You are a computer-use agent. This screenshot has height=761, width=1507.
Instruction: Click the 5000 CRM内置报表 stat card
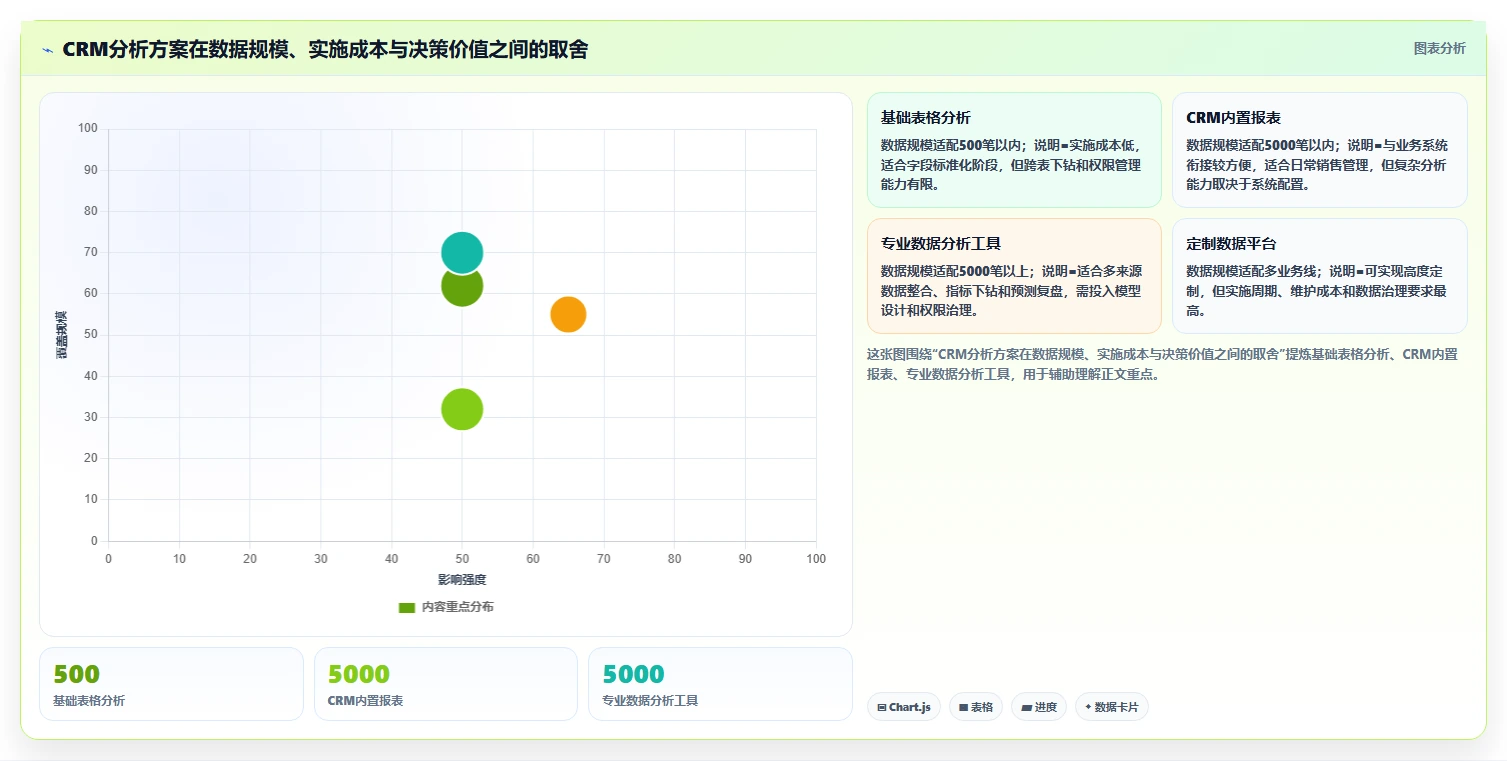click(x=446, y=684)
